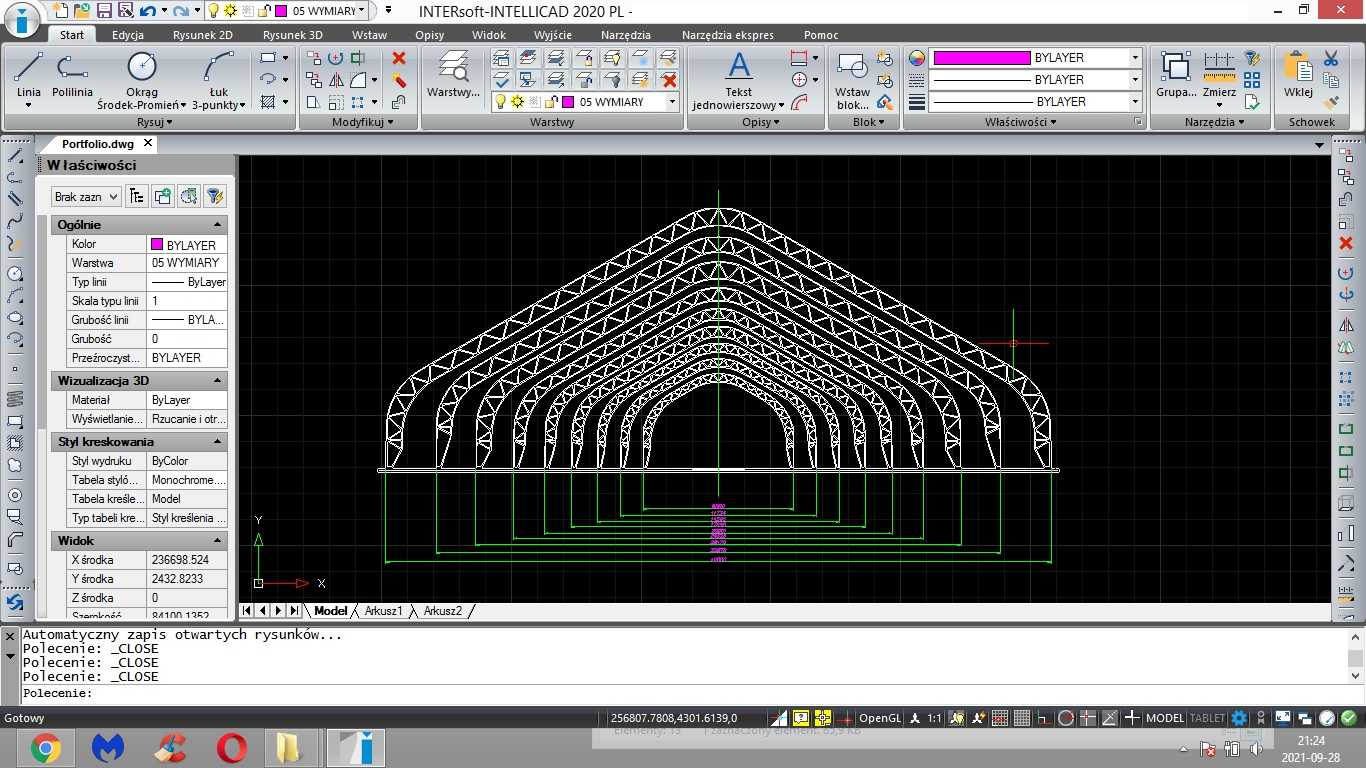Expand the Brak zazn selection dropdown

[86, 197]
